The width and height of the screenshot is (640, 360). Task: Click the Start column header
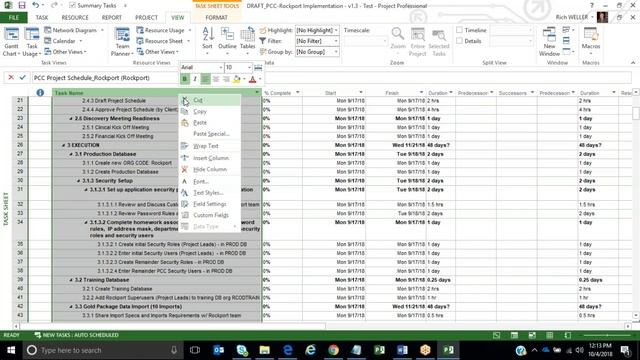(x=333, y=93)
